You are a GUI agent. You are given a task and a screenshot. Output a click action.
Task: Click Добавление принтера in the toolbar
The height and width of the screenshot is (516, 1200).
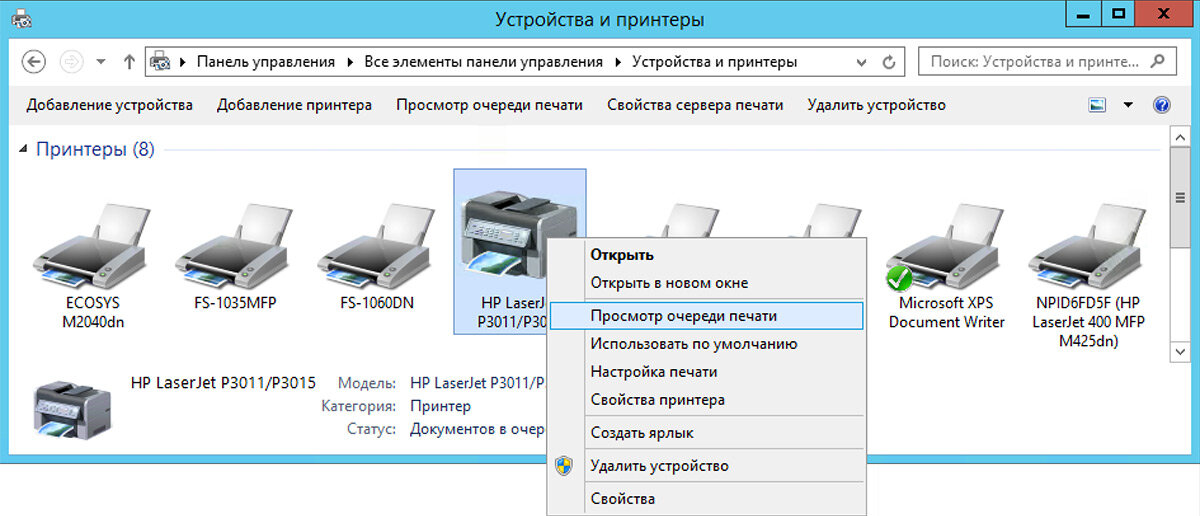click(x=294, y=104)
